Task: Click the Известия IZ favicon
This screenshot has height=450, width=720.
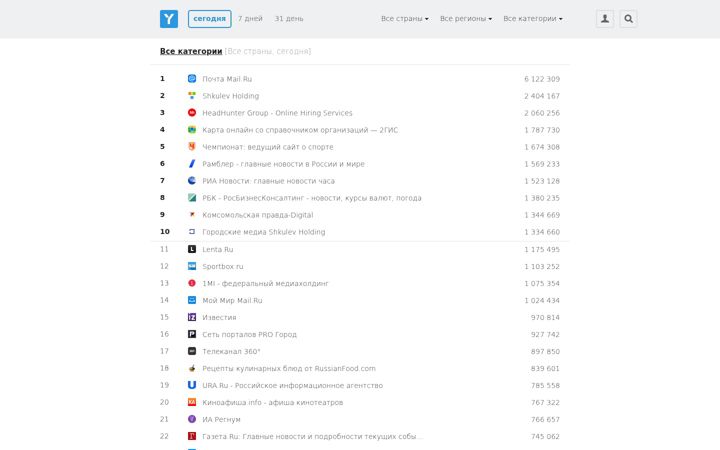Action: [x=192, y=317]
